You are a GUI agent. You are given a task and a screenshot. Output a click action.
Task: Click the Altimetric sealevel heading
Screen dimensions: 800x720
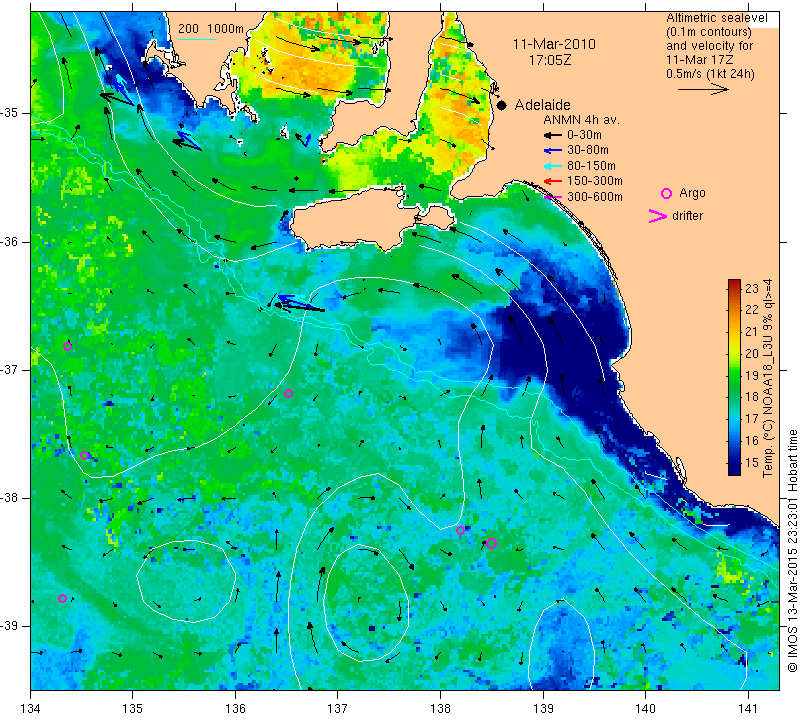point(716,18)
